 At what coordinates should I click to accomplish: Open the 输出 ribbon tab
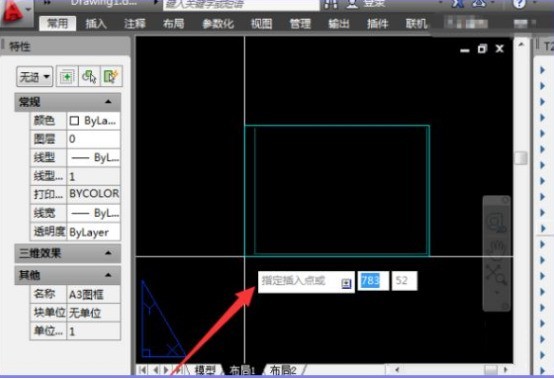[338, 24]
